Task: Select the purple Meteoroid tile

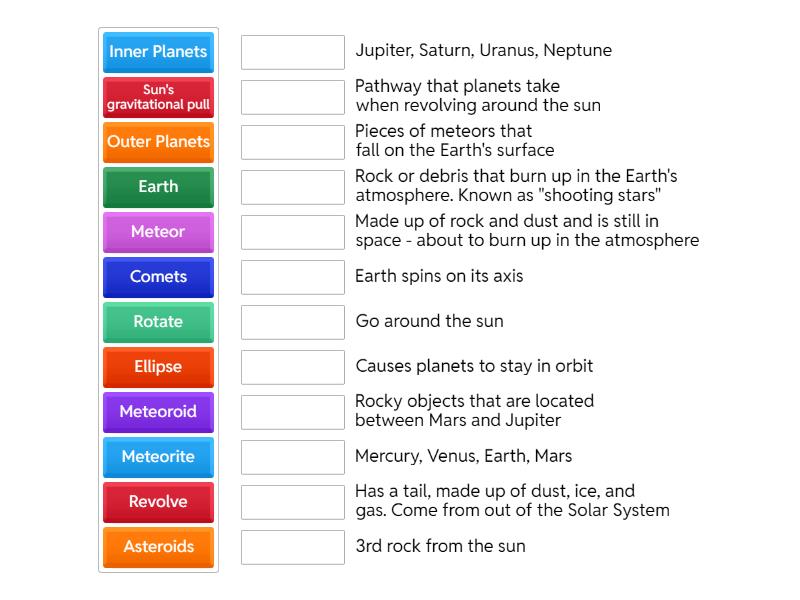Action: click(158, 412)
